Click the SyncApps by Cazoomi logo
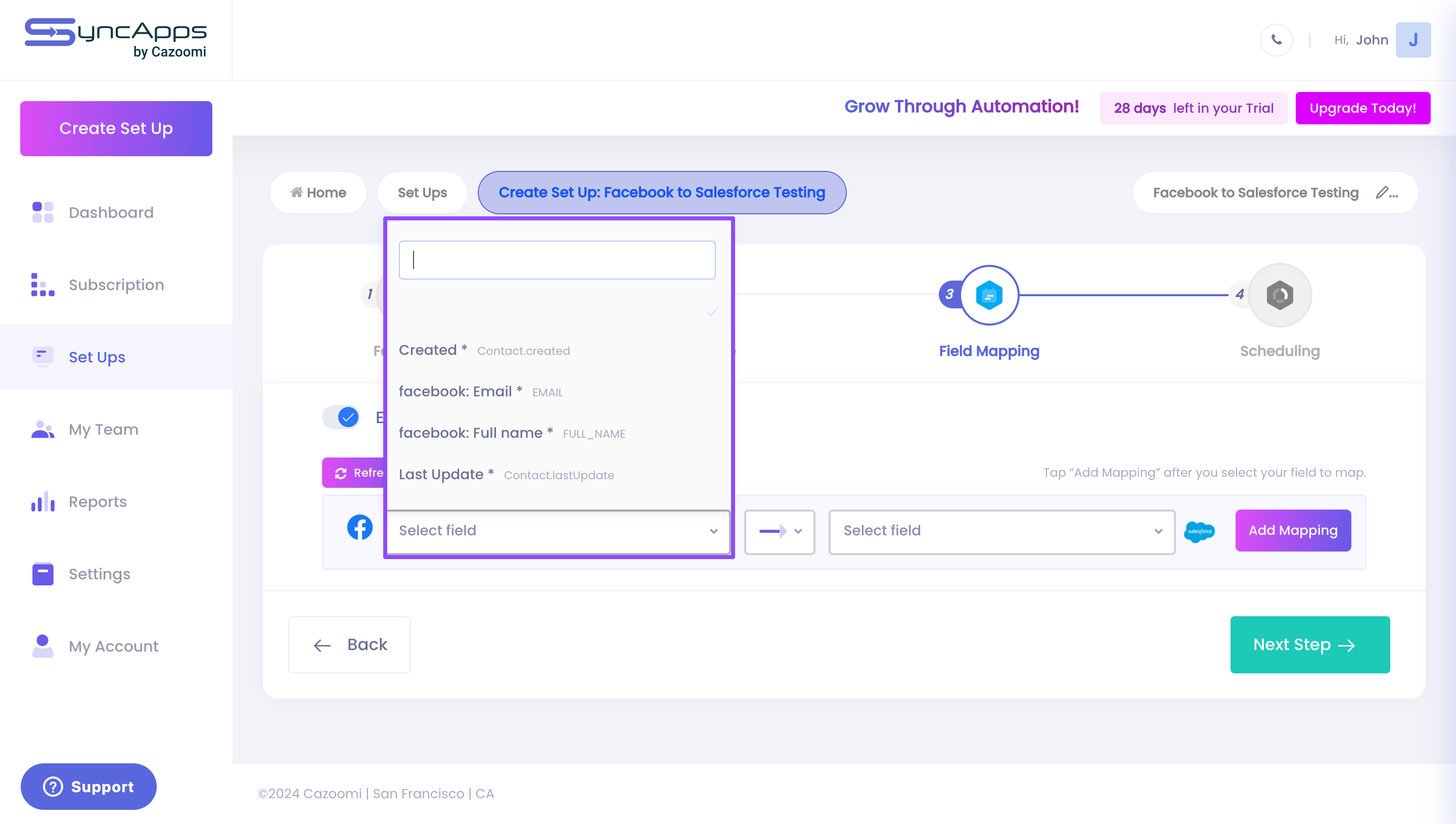 coord(116,38)
